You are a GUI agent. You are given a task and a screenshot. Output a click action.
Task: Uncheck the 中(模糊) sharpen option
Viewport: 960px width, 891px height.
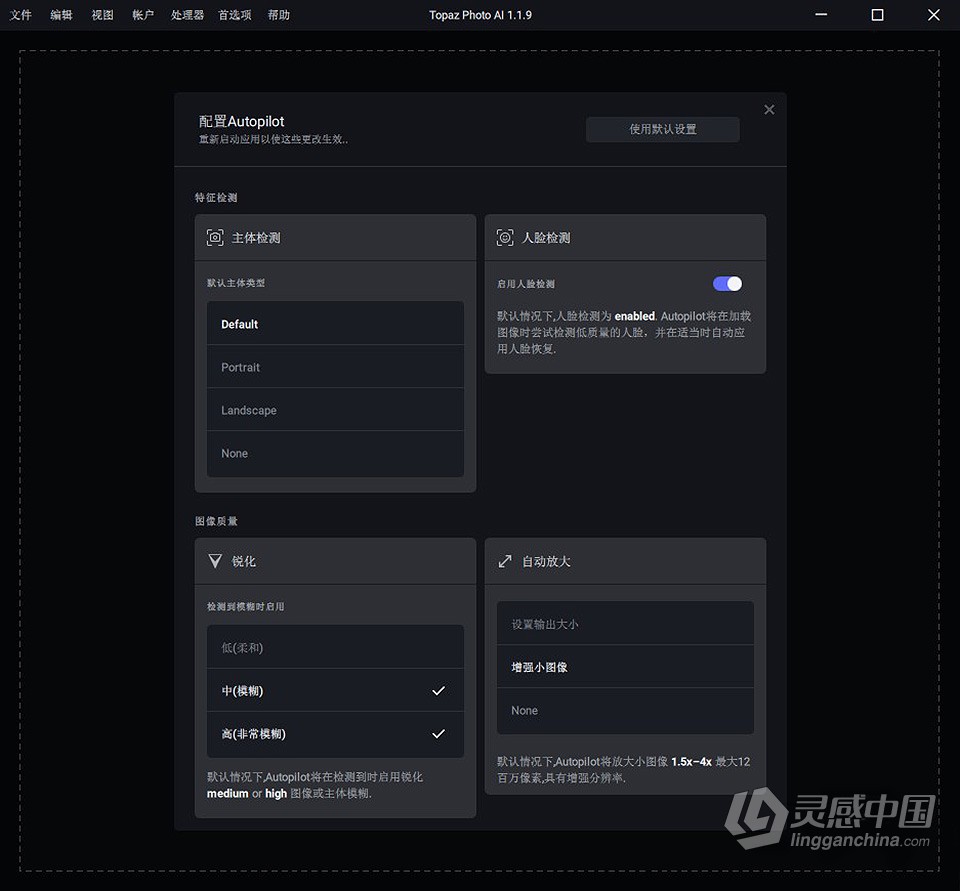click(x=335, y=690)
